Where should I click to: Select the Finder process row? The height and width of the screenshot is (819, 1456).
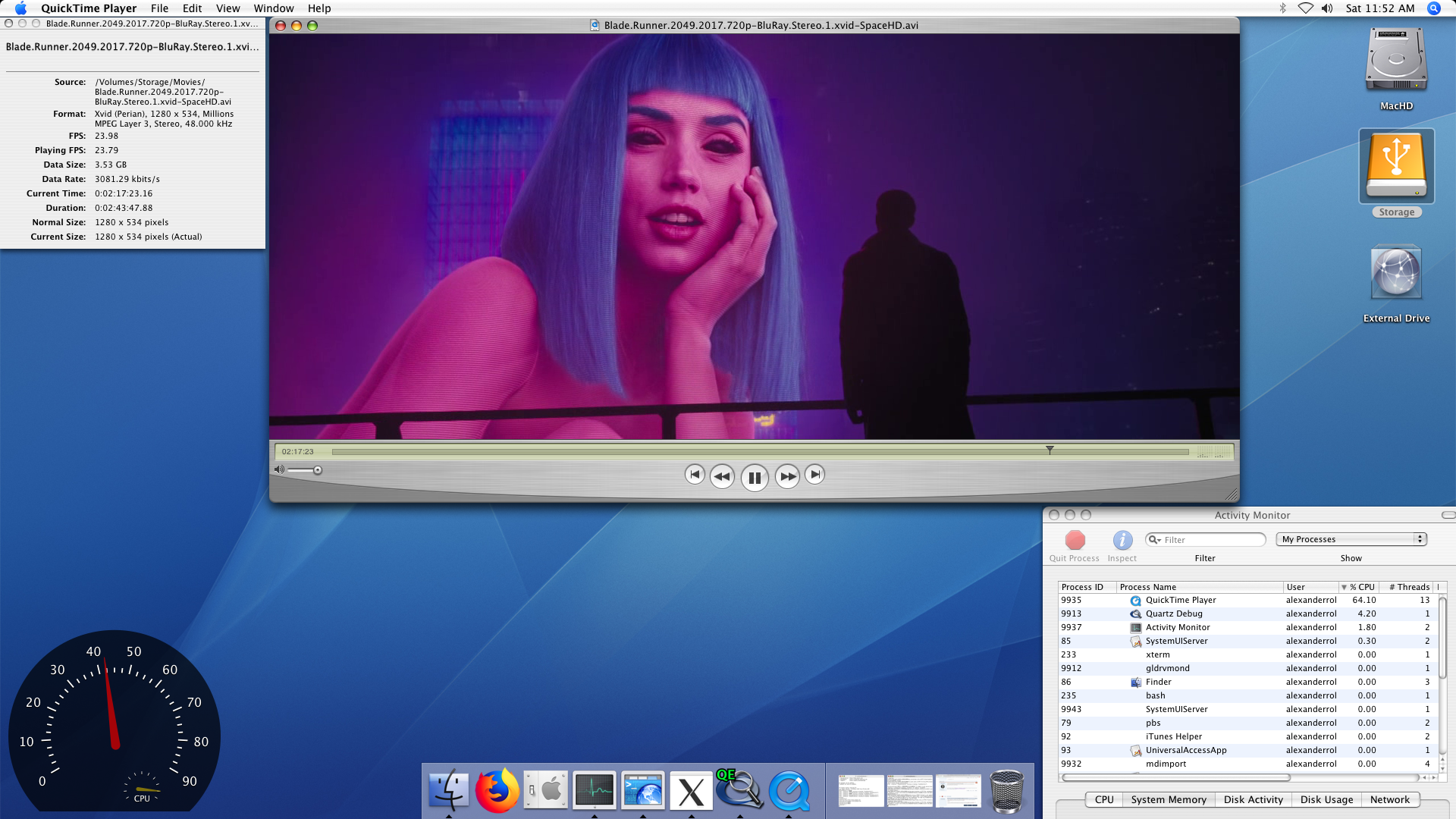coord(1247,682)
